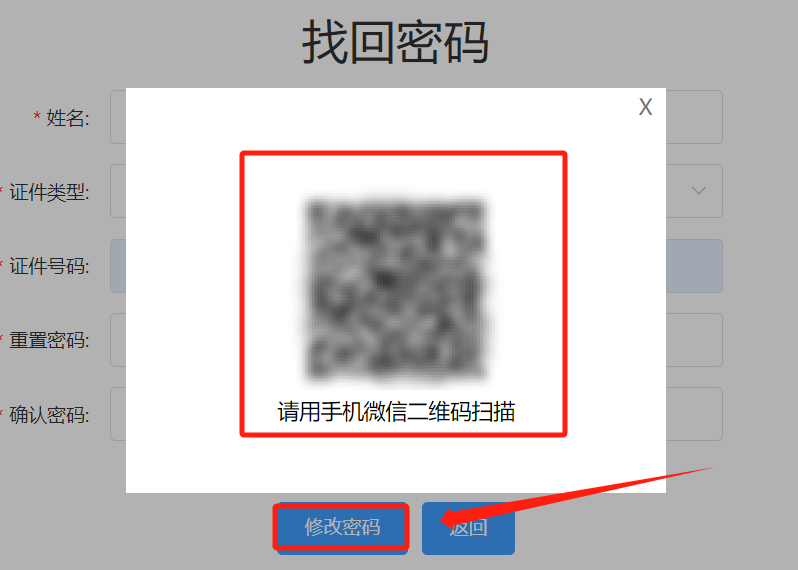Click the 请用手机微信二维码扫描 caption text
The image size is (798, 570).
click(396, 412)
